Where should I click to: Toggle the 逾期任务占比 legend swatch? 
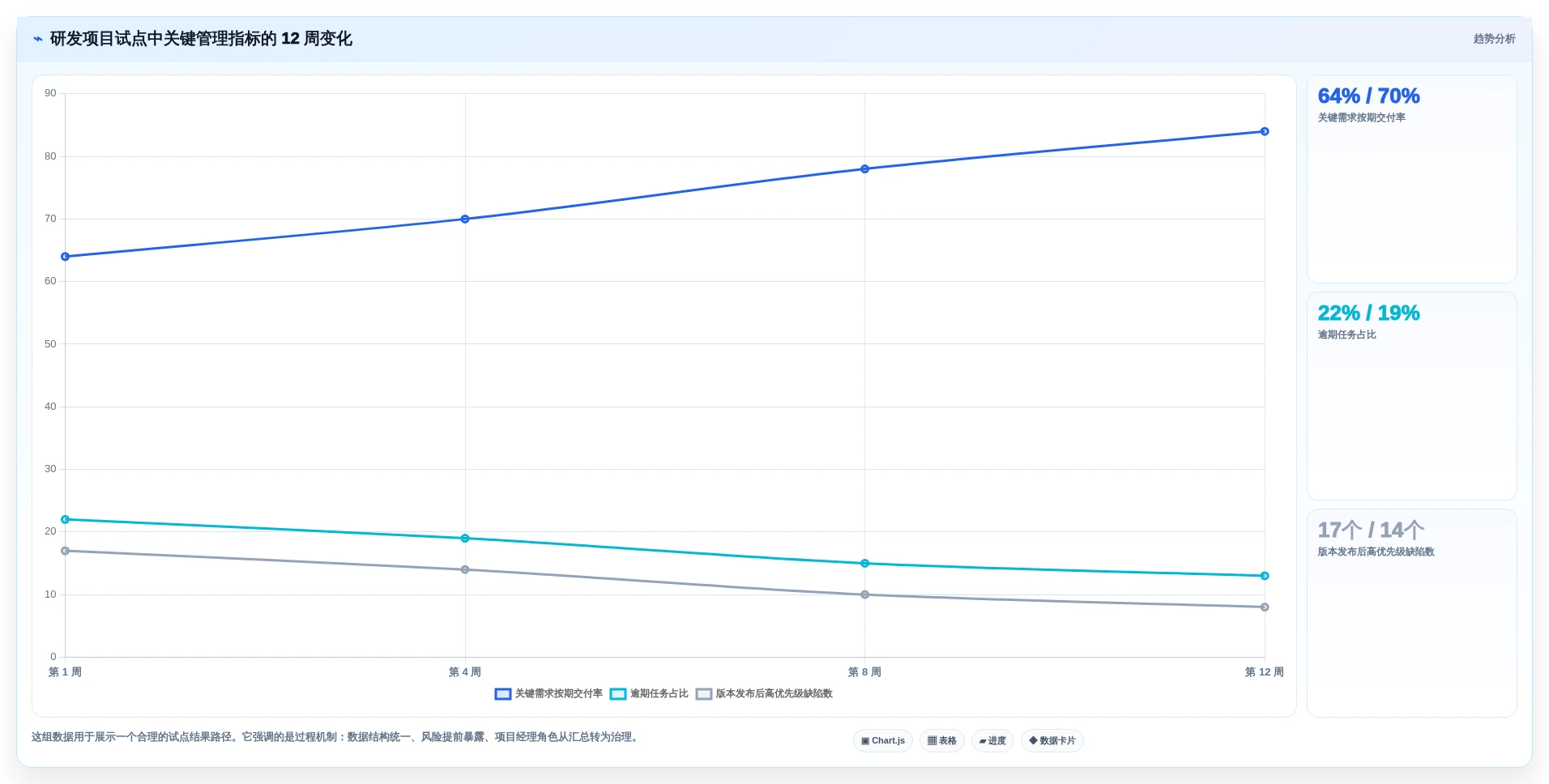click(618, 694)
